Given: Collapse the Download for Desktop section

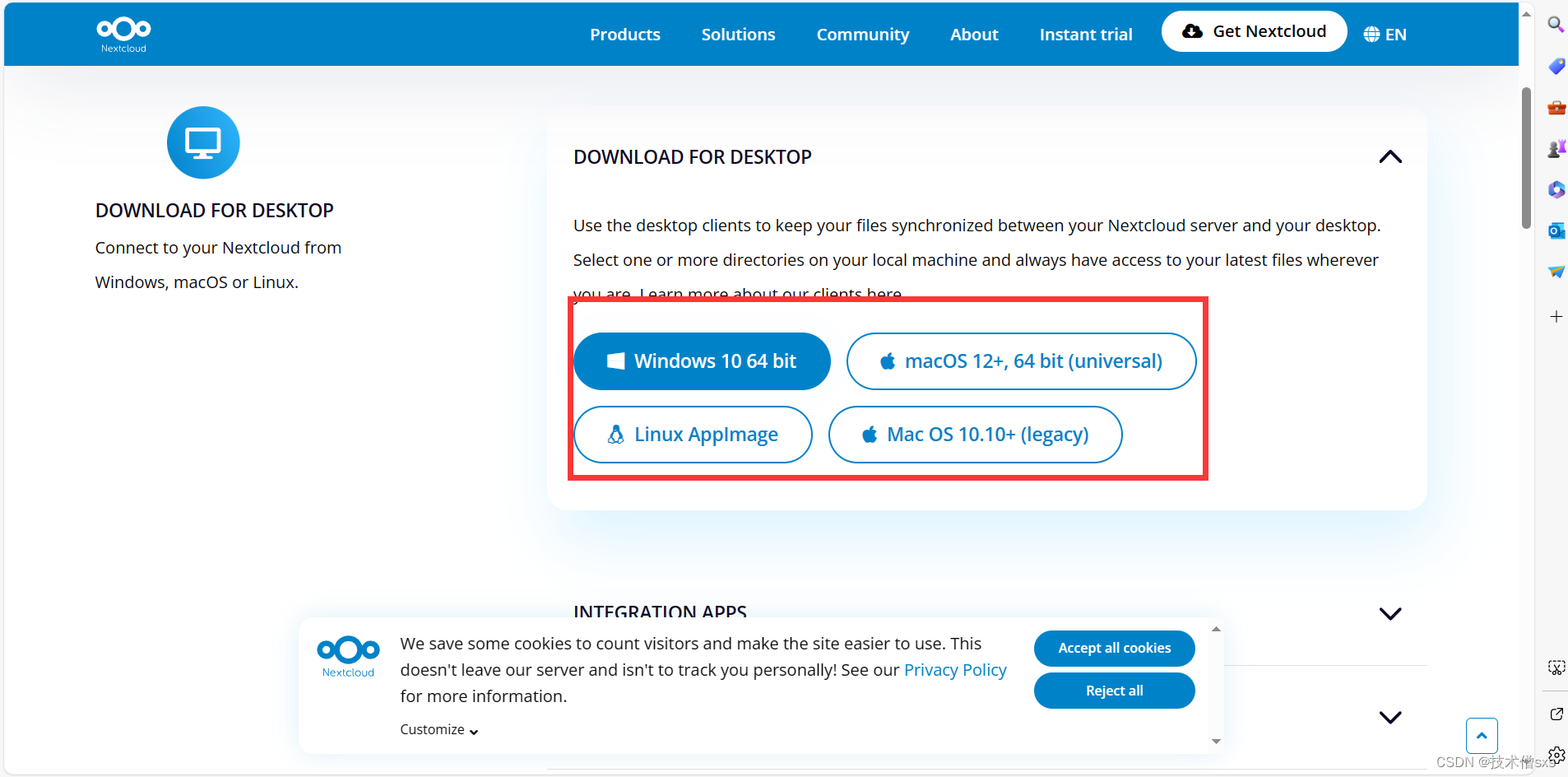Looking at the screenshot, I should 1390,156.
